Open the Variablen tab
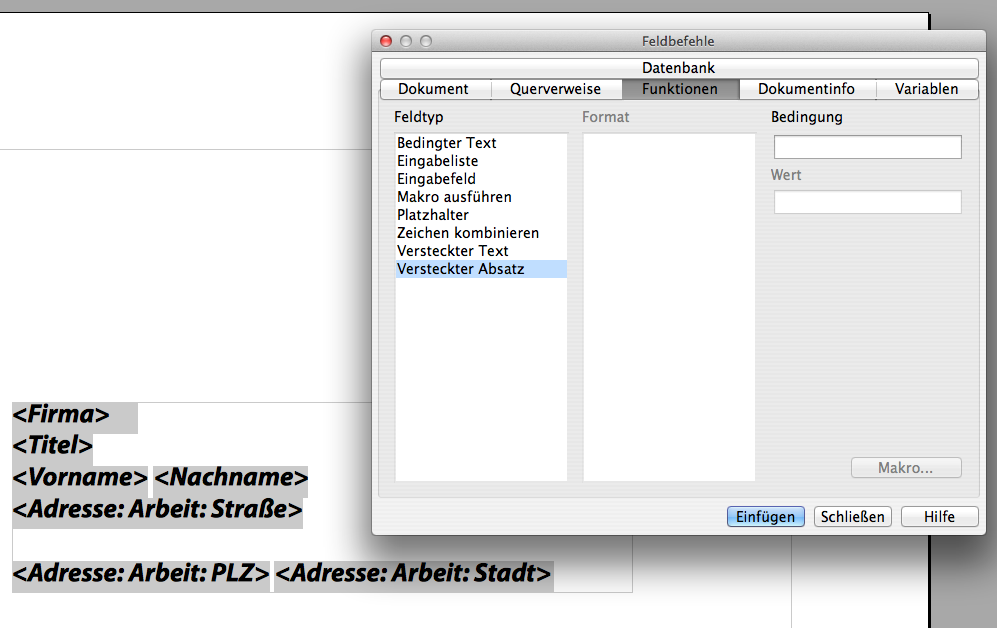997x628 pixels. (926, 89)
